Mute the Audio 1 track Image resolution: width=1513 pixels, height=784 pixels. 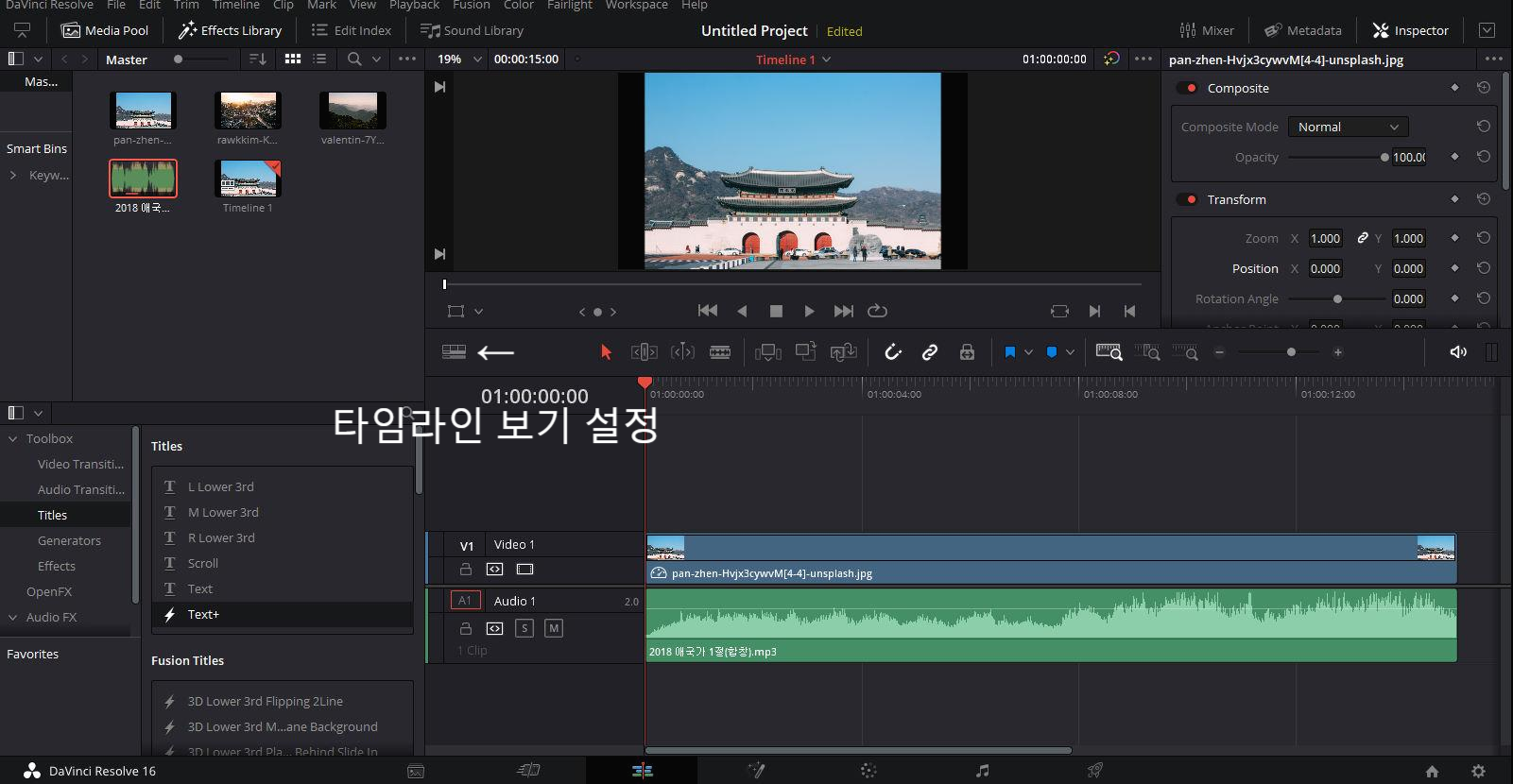point(554,628)
